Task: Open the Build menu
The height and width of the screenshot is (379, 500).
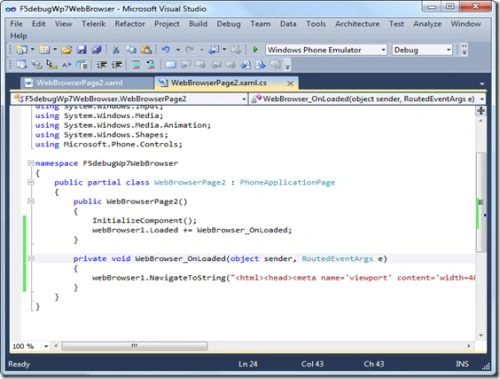Action: point(198,24)
